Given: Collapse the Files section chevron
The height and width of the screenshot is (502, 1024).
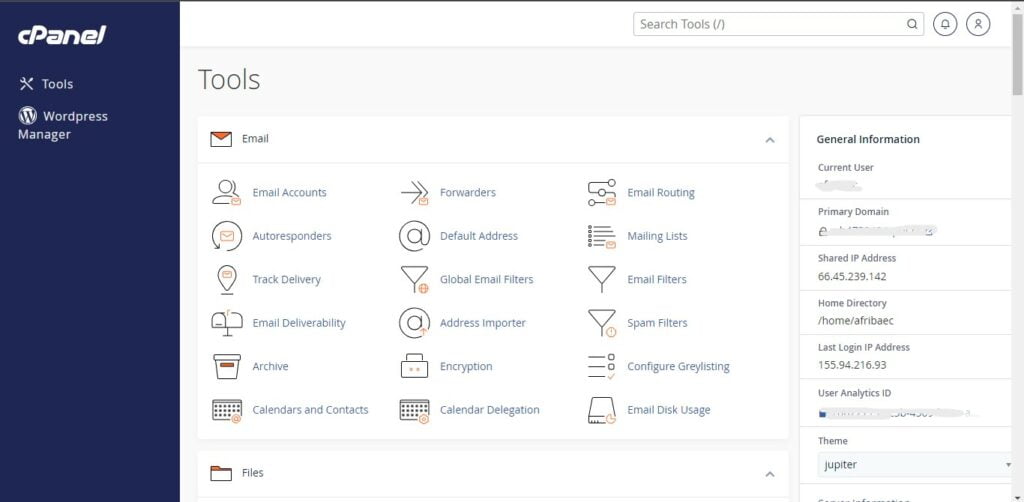Looking at the screenshot, I should click(769, 474).
